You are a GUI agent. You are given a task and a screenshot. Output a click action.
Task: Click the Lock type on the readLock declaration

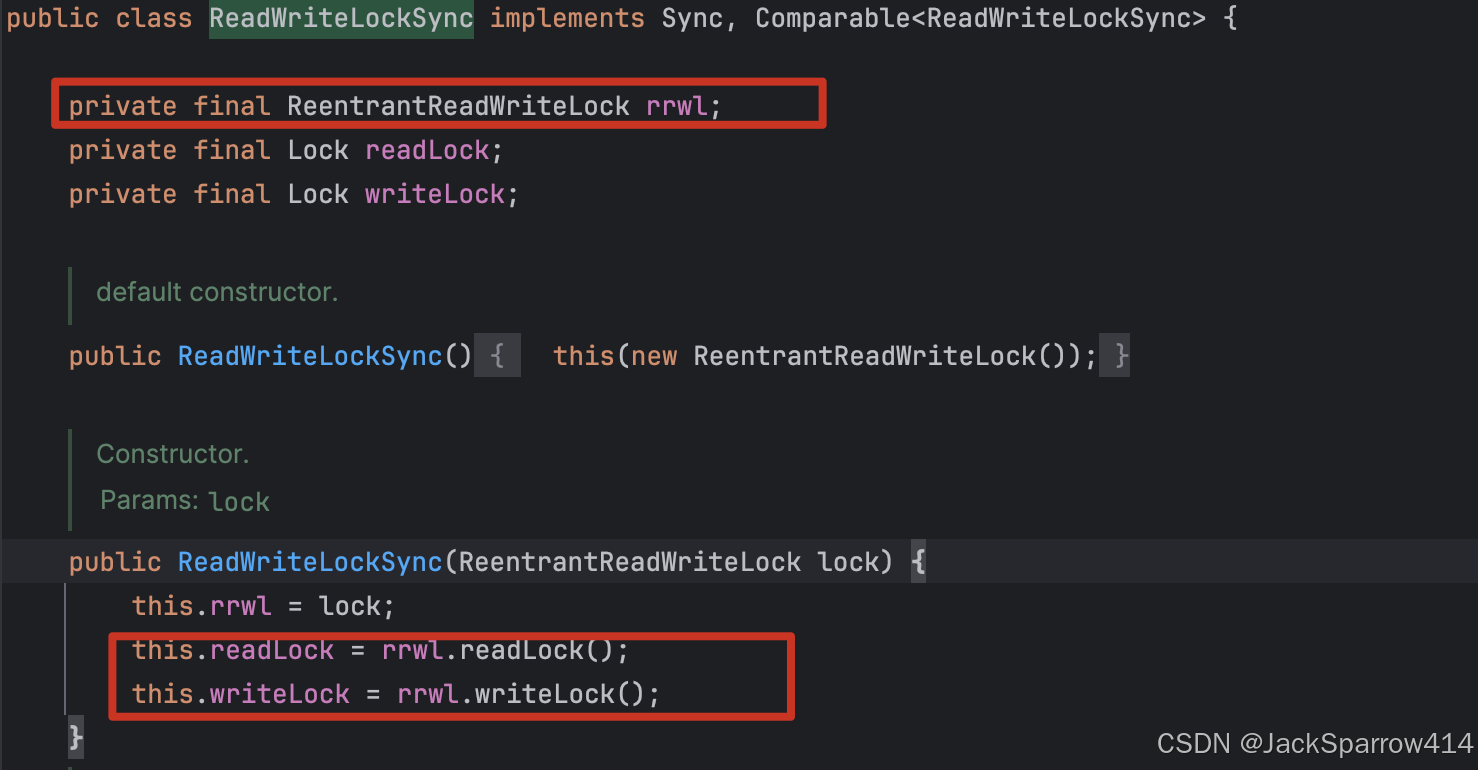(x=318, y=150)
